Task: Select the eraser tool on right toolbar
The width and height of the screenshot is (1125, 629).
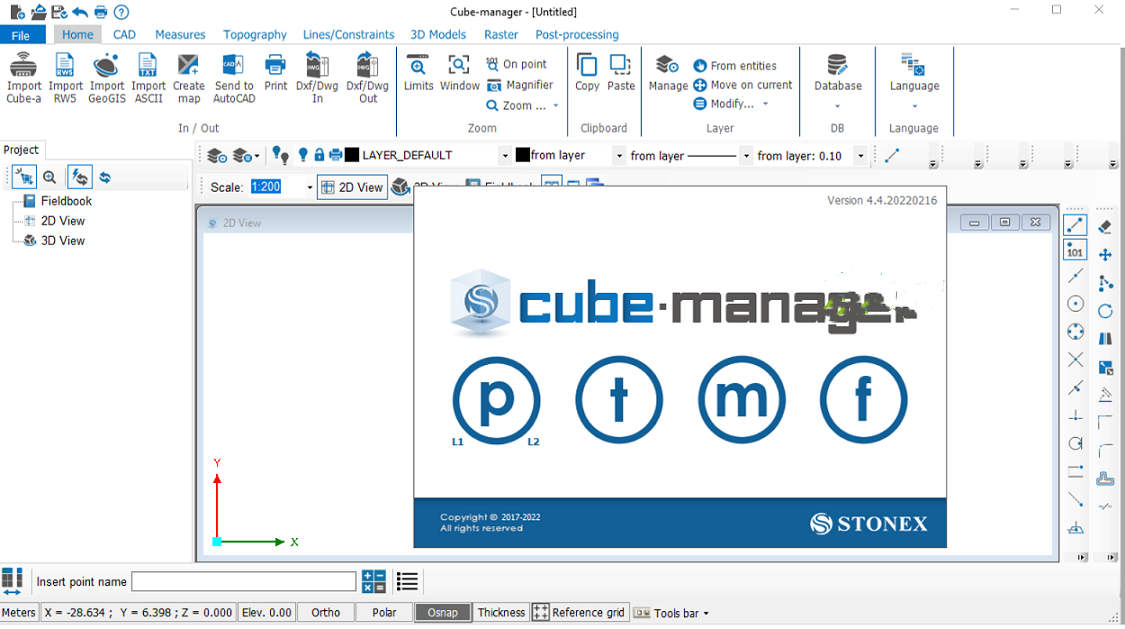Action: tap(1105, 227)
